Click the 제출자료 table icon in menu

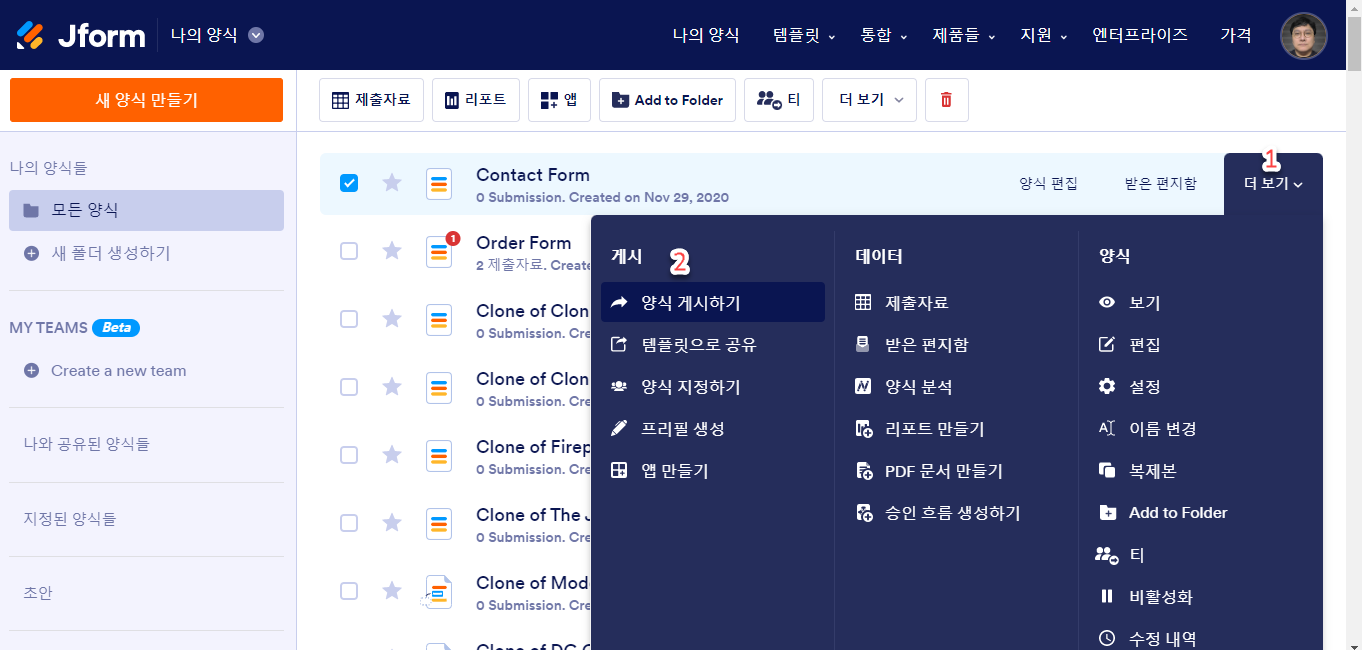pyautogui.click(x=863, y=302)
